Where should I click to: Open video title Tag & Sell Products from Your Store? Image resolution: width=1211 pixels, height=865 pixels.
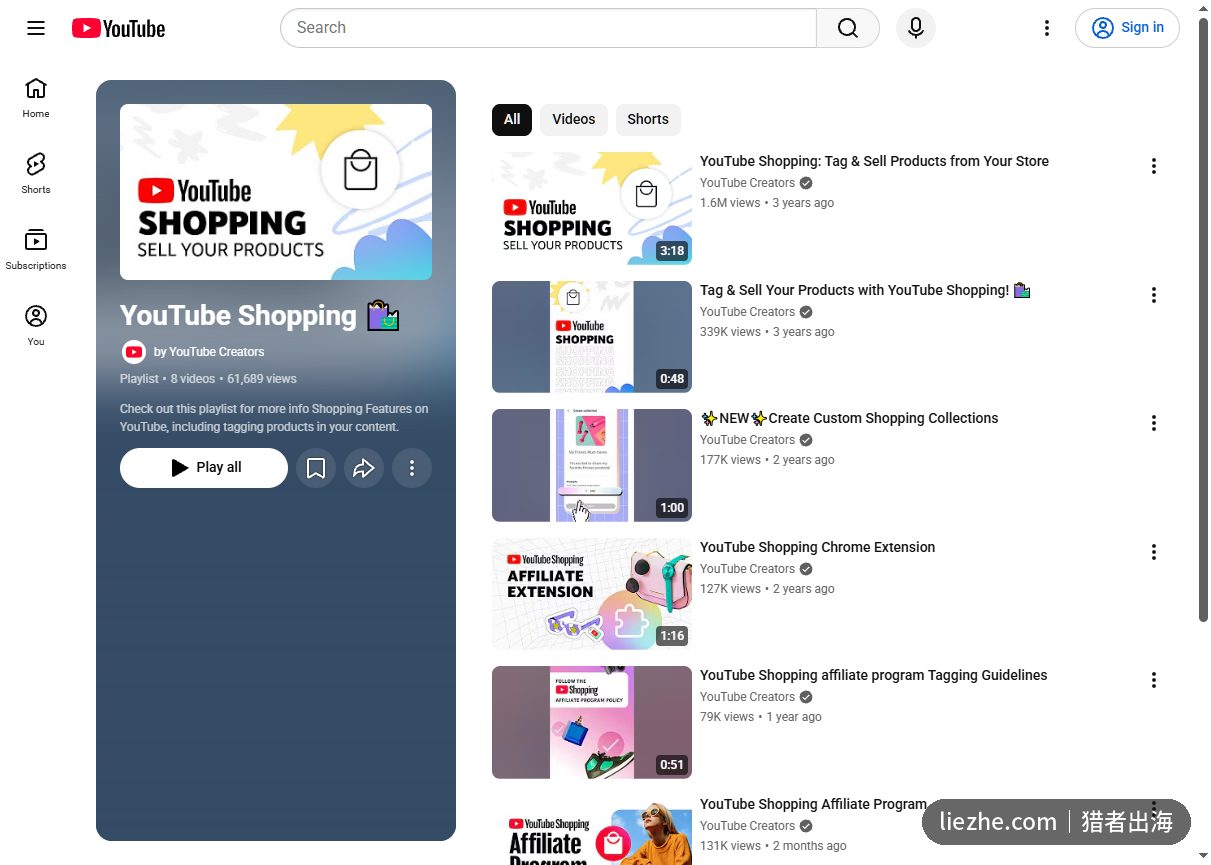point(874,161)
